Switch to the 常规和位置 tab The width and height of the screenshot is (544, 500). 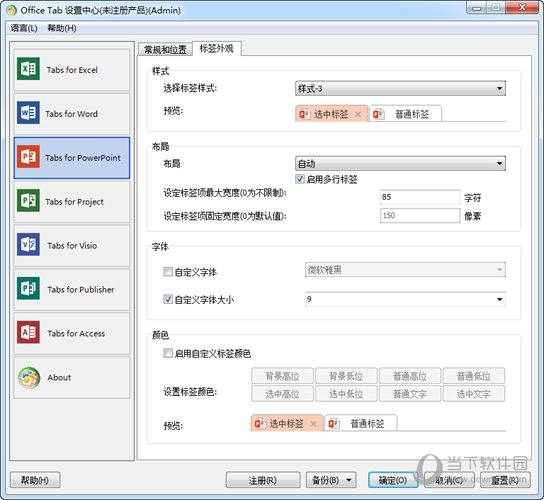[x=165, y=50]
